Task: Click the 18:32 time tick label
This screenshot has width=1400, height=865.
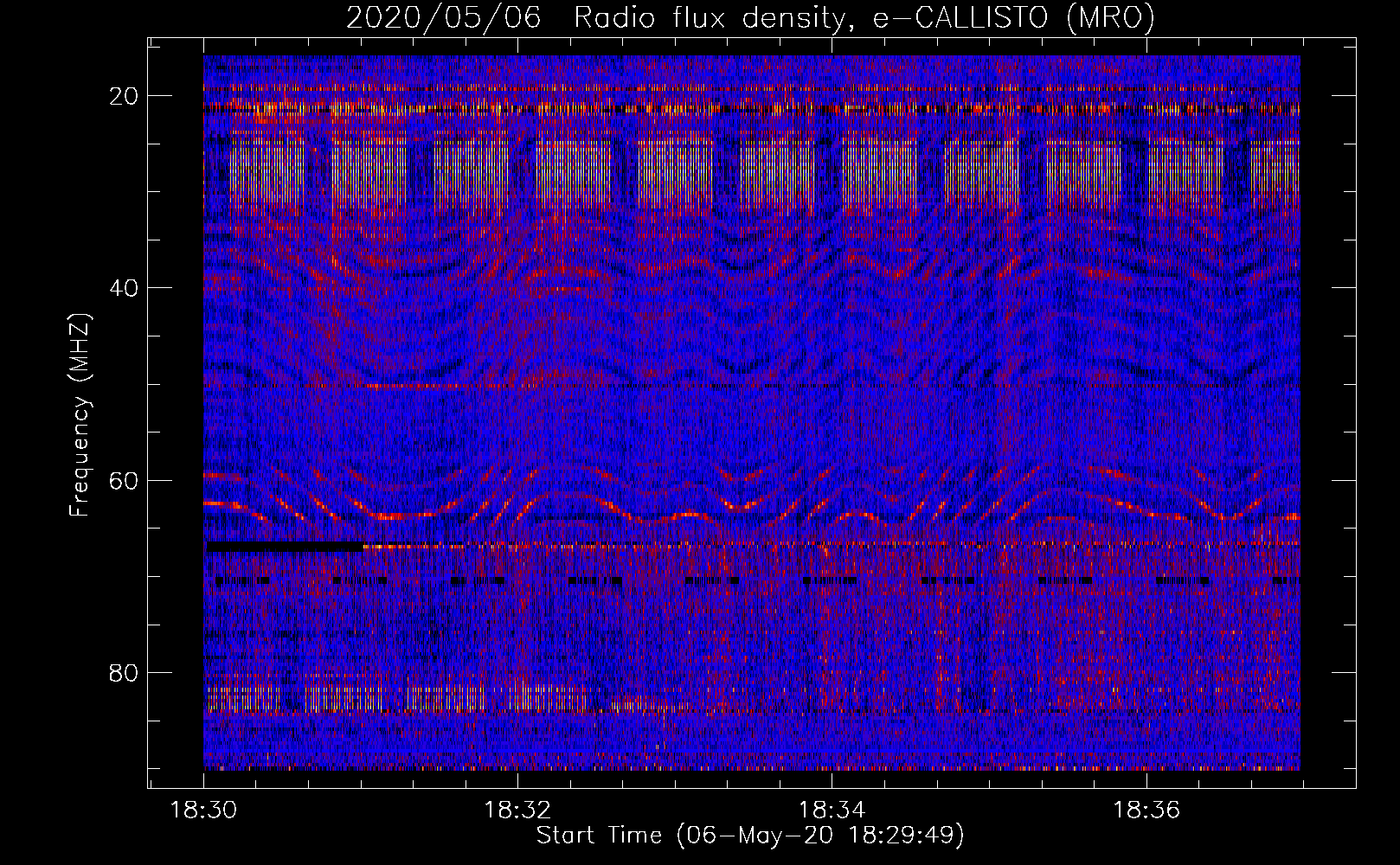Action: 517,811
